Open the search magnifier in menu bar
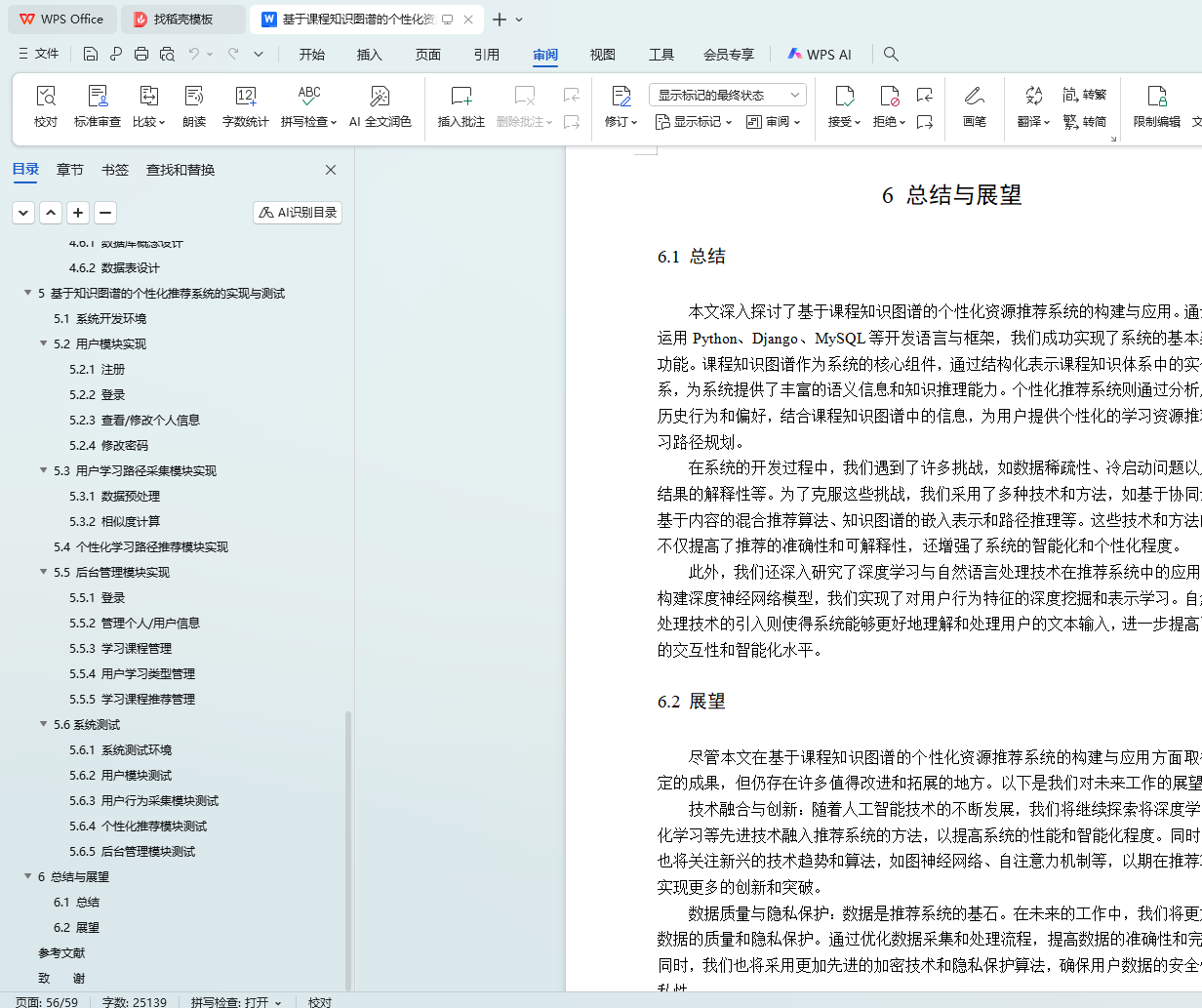Viewport: 1202px width, 1008px height. click(x=891, y=54)
